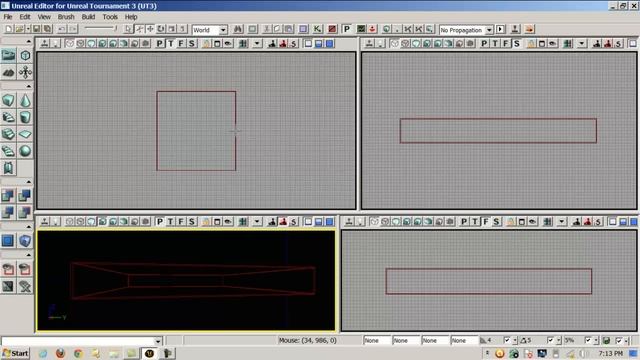640x360 pixels.
Task: Select the Curved Staircase brush builder
Action: [8, 117]
